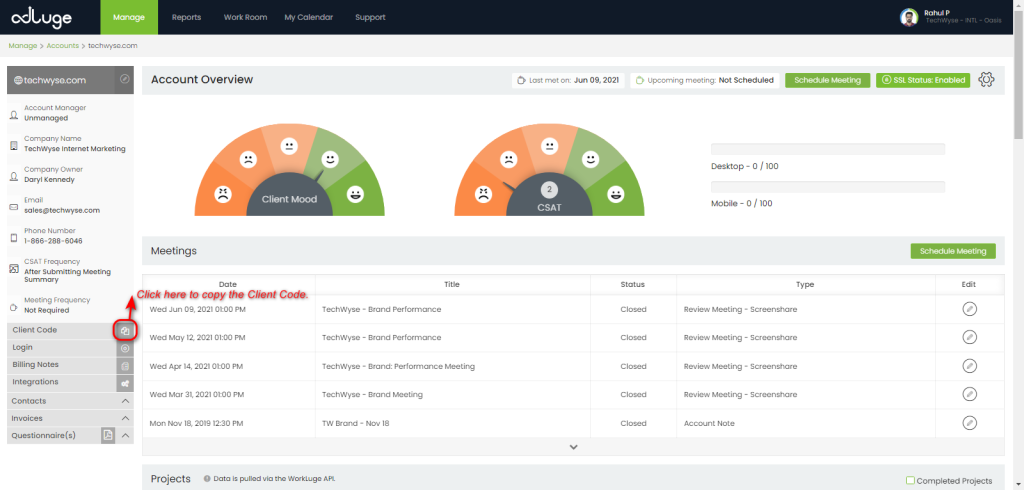The height and width of the screenshot is (490, 1024).
Task: Click the SSL Status: Enabled button
Action: [923, 80]
